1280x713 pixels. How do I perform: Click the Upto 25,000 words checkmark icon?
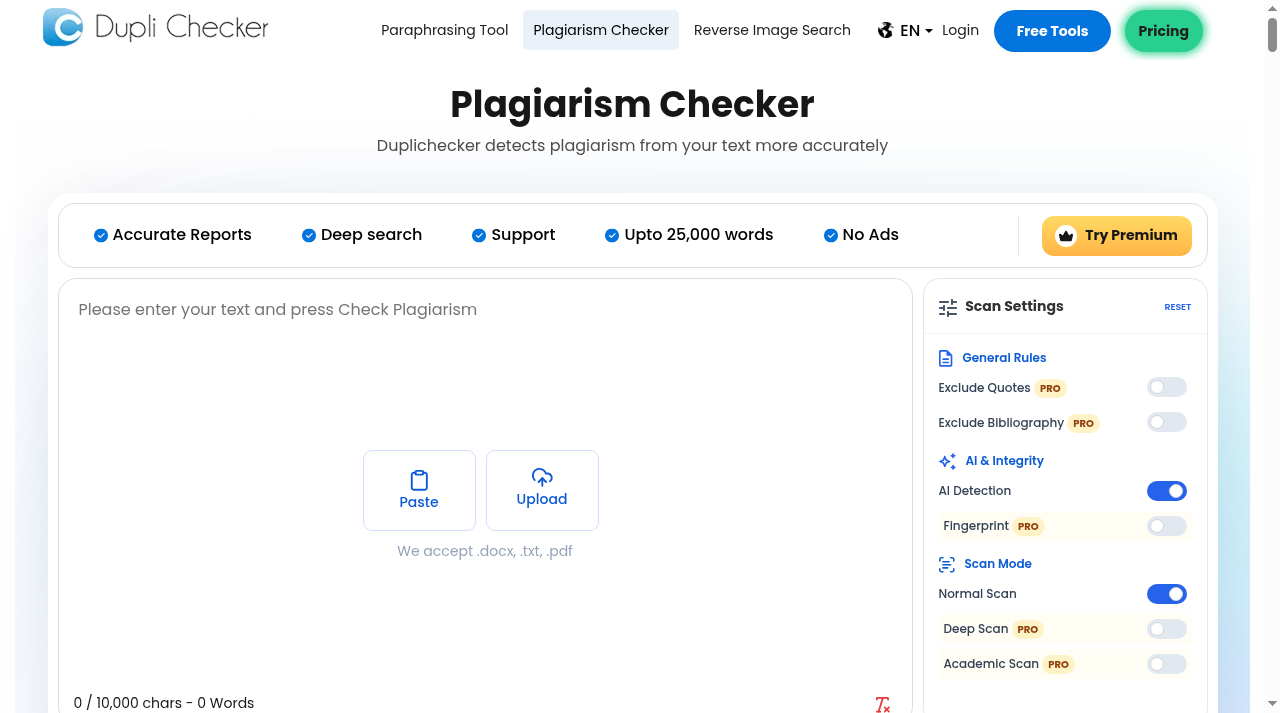point(612,236)
